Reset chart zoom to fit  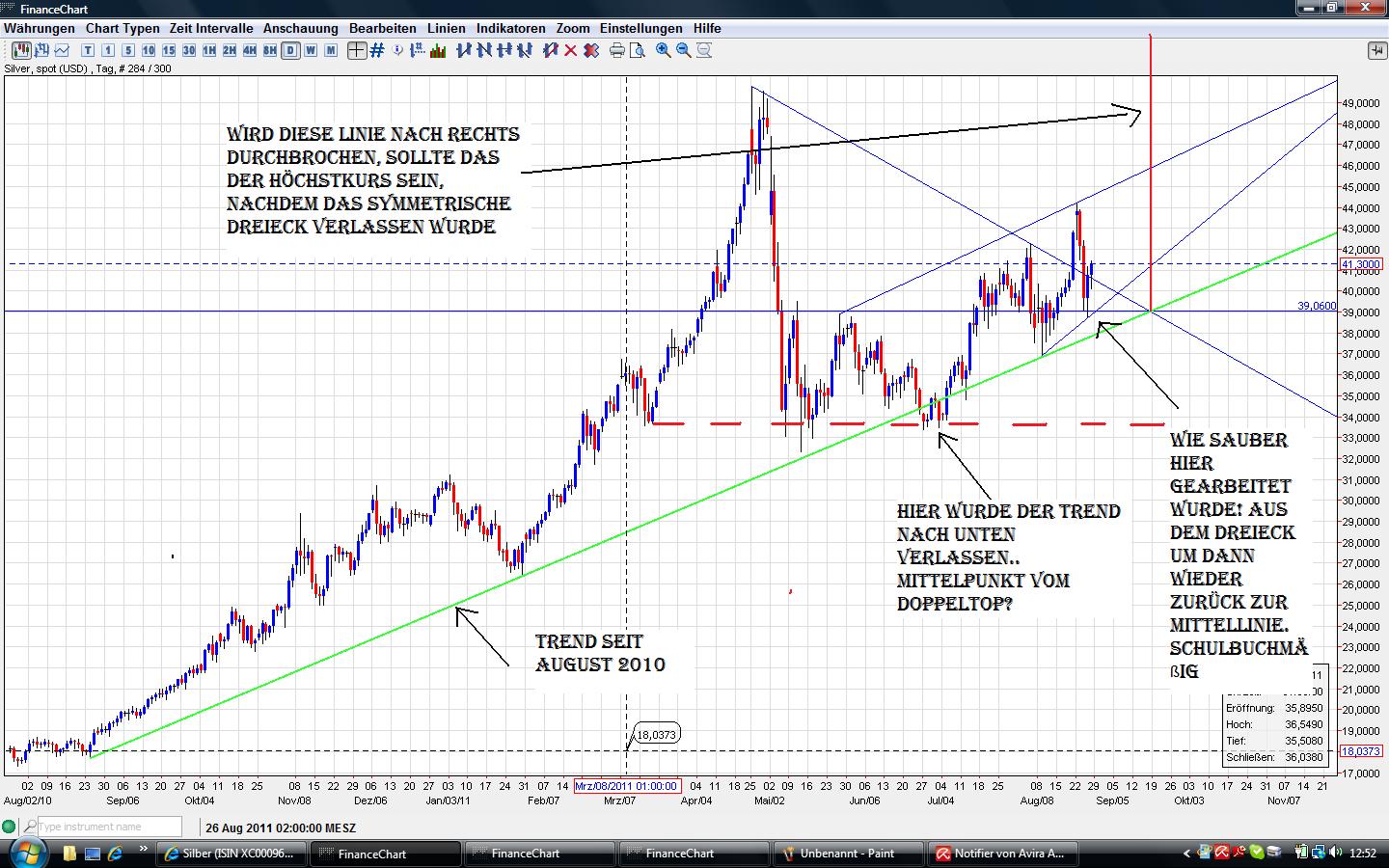[x=703, y=50]
